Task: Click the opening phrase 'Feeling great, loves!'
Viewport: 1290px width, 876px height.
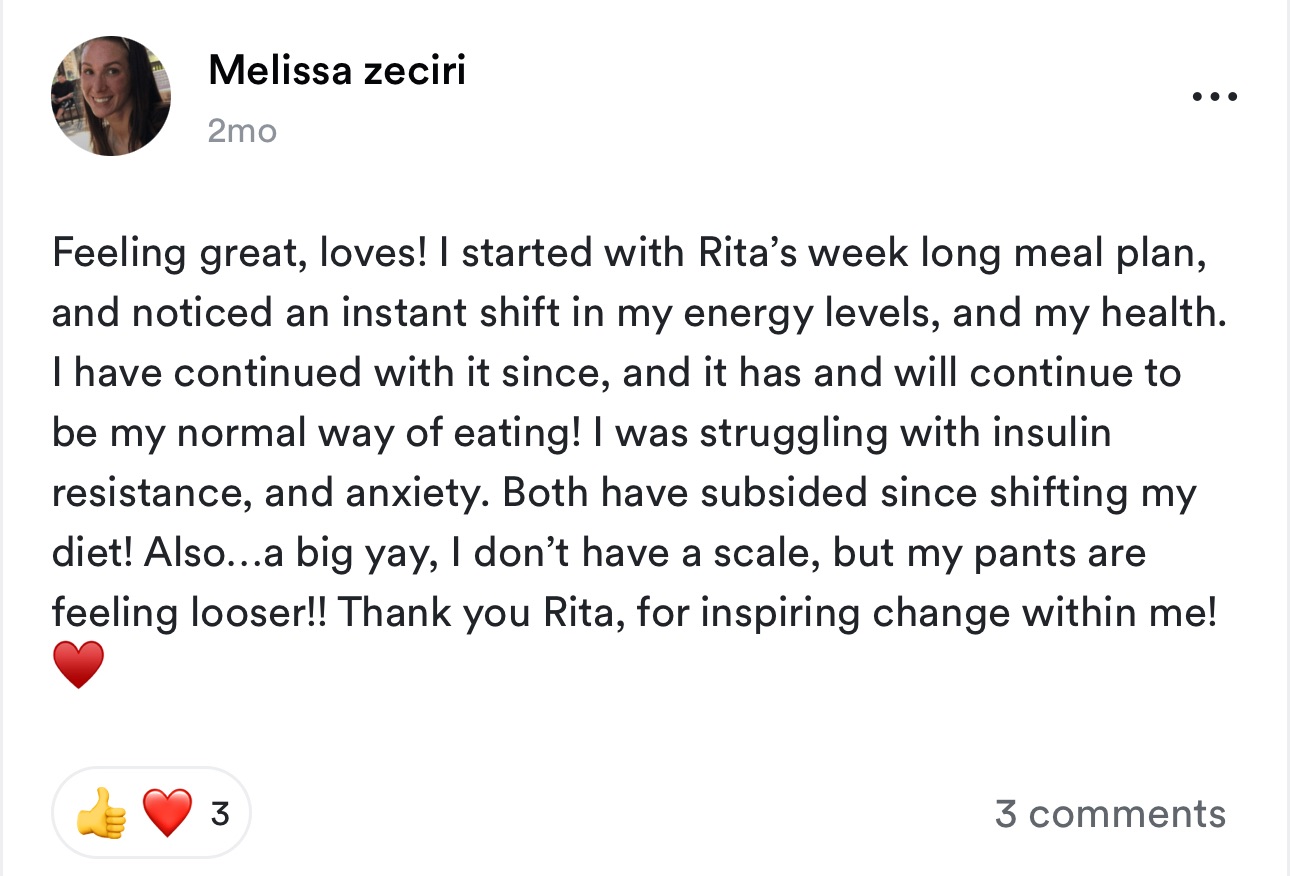Action: click(240, 253)
